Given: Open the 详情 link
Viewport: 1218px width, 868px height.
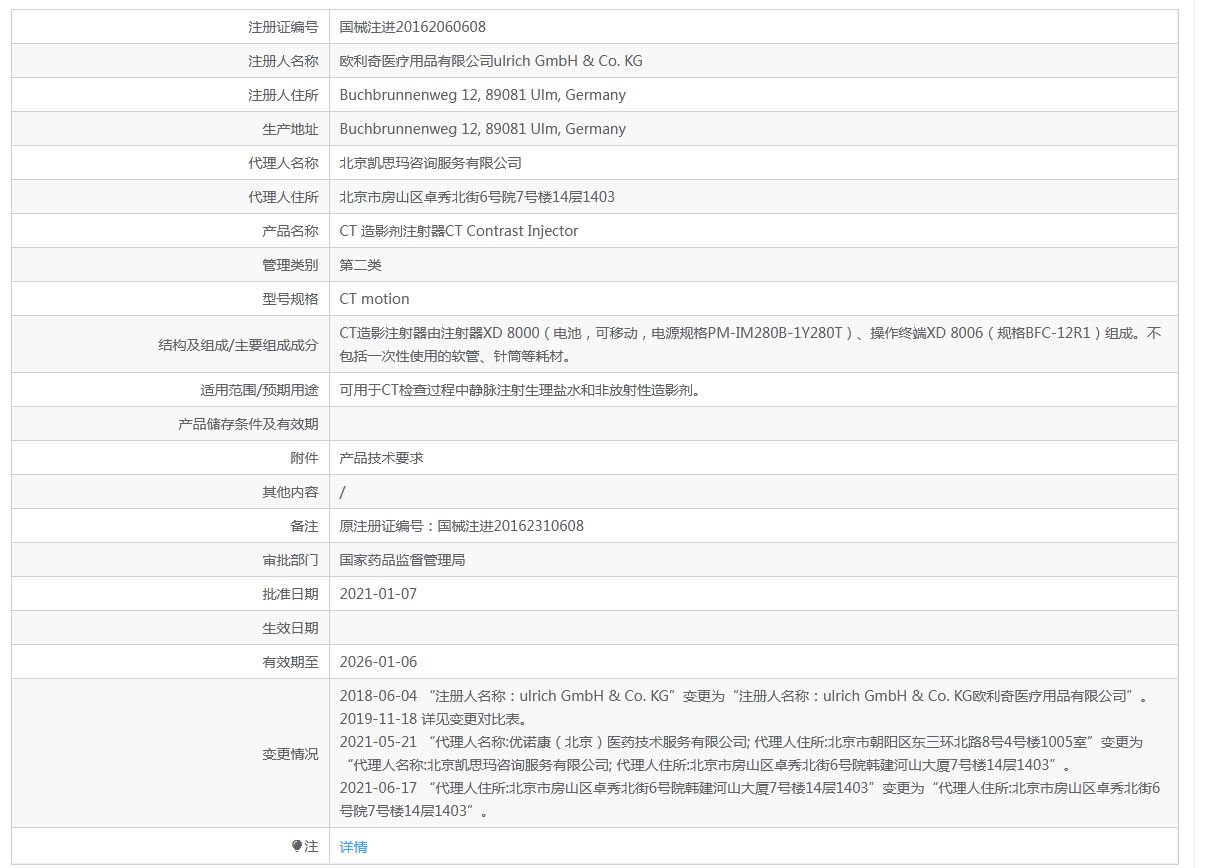Looking at the screenshot, I should [x=353, y=847].
